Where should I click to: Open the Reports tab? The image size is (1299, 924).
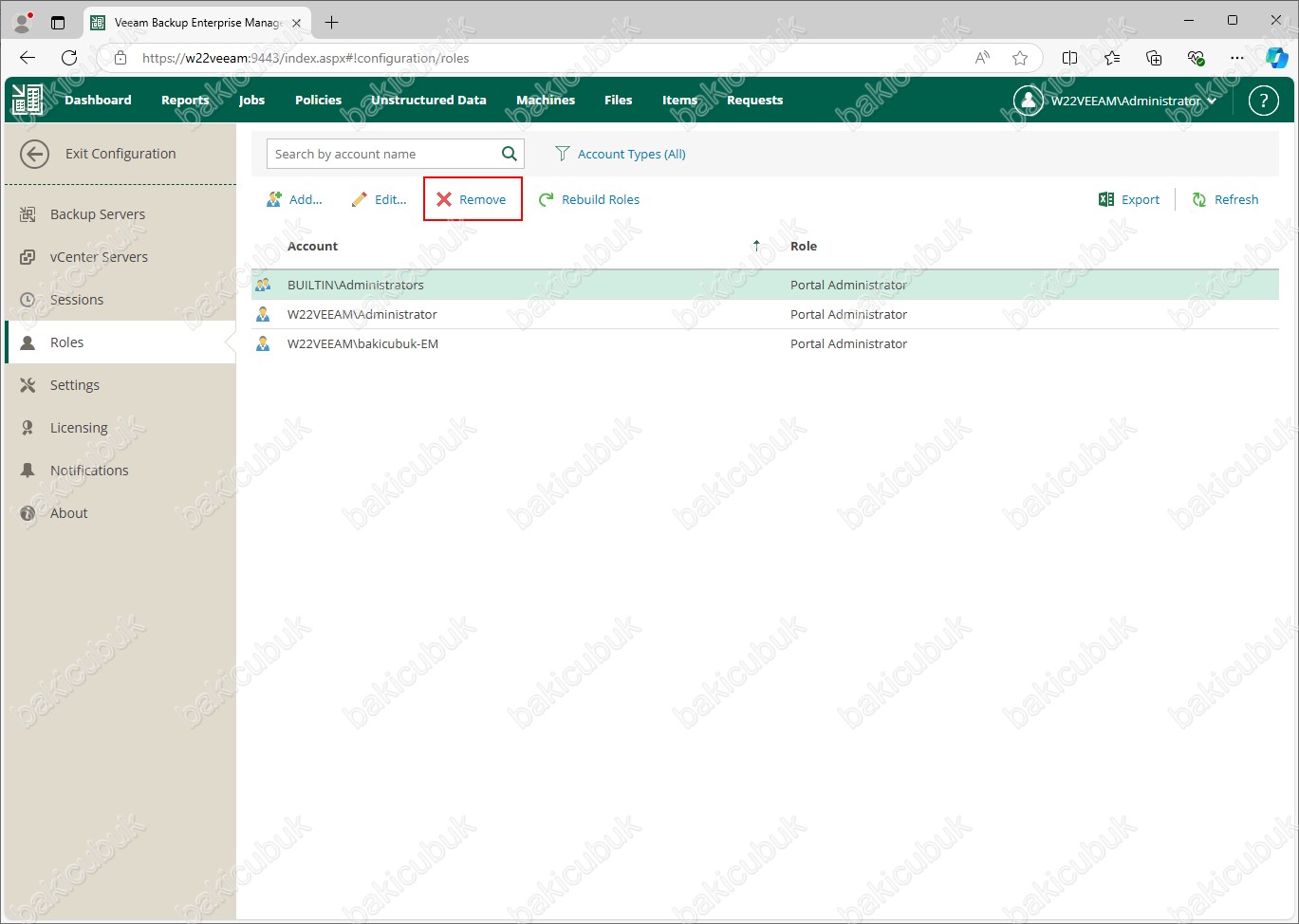[x=185, y=100]
